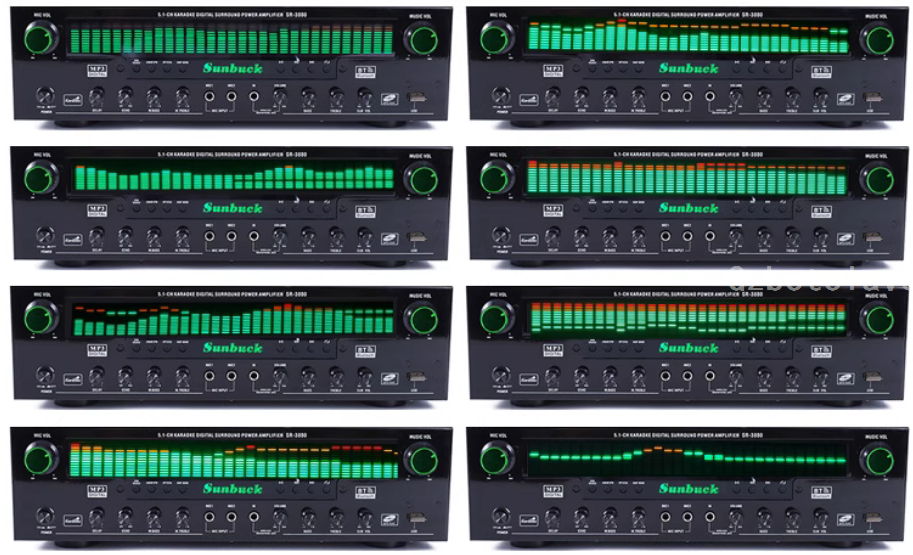
Task: Click the DELAY knob on the third-row left amplifier
Action: (97, 375)
